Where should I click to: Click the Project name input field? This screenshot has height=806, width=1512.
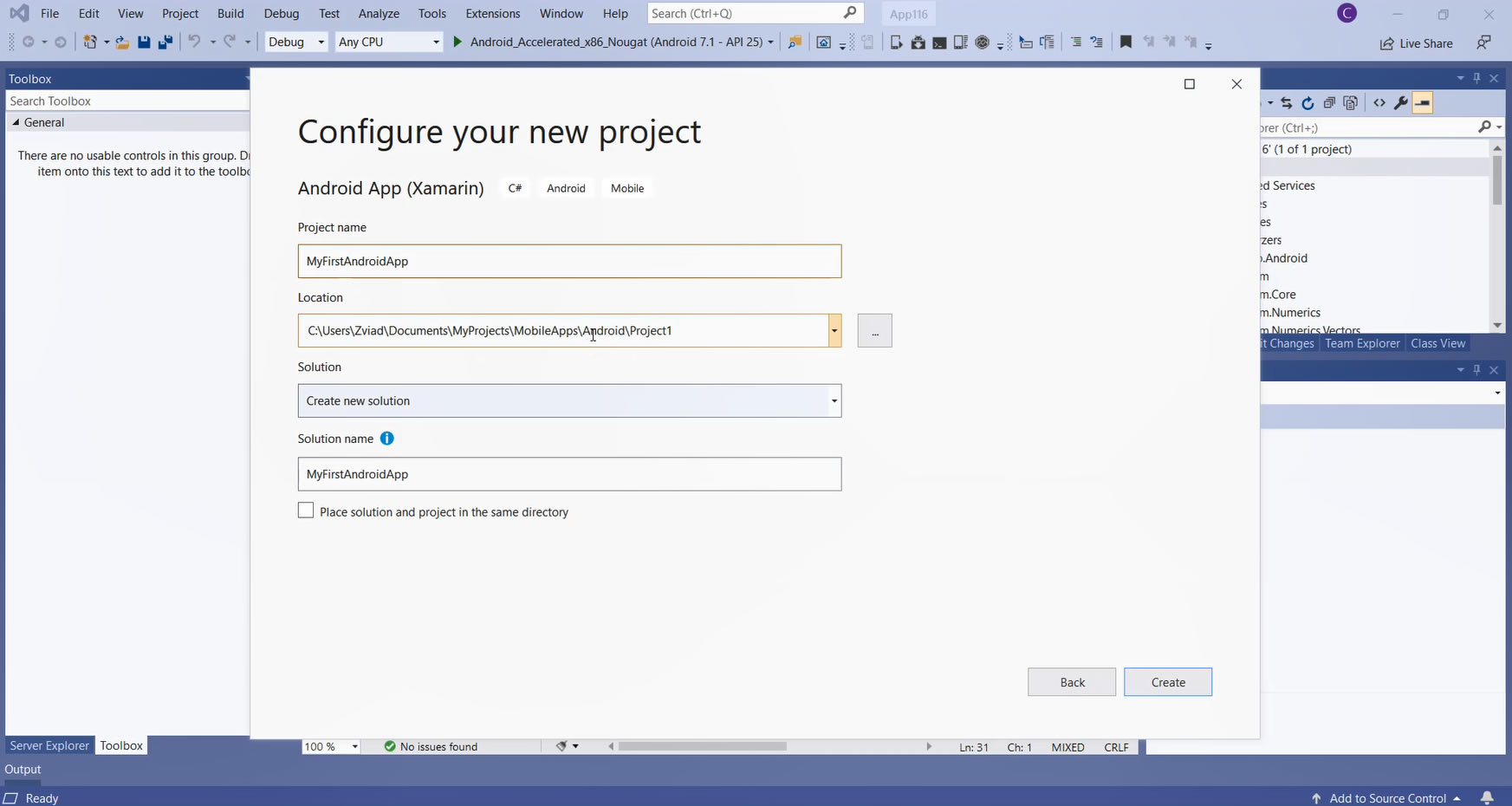(x=569, y=261)
